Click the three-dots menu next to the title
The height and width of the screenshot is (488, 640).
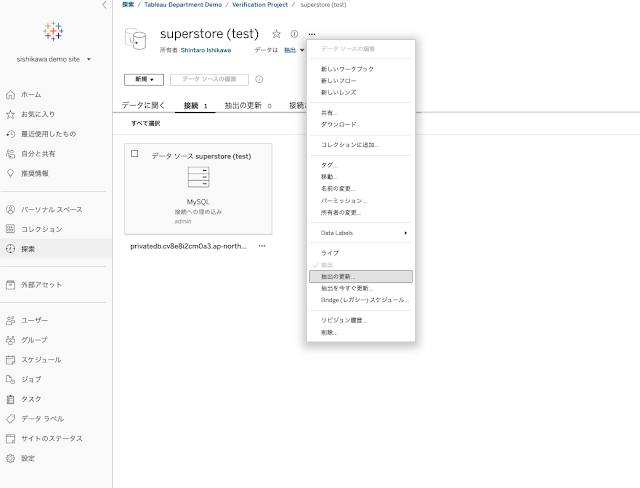click(312, 34)
